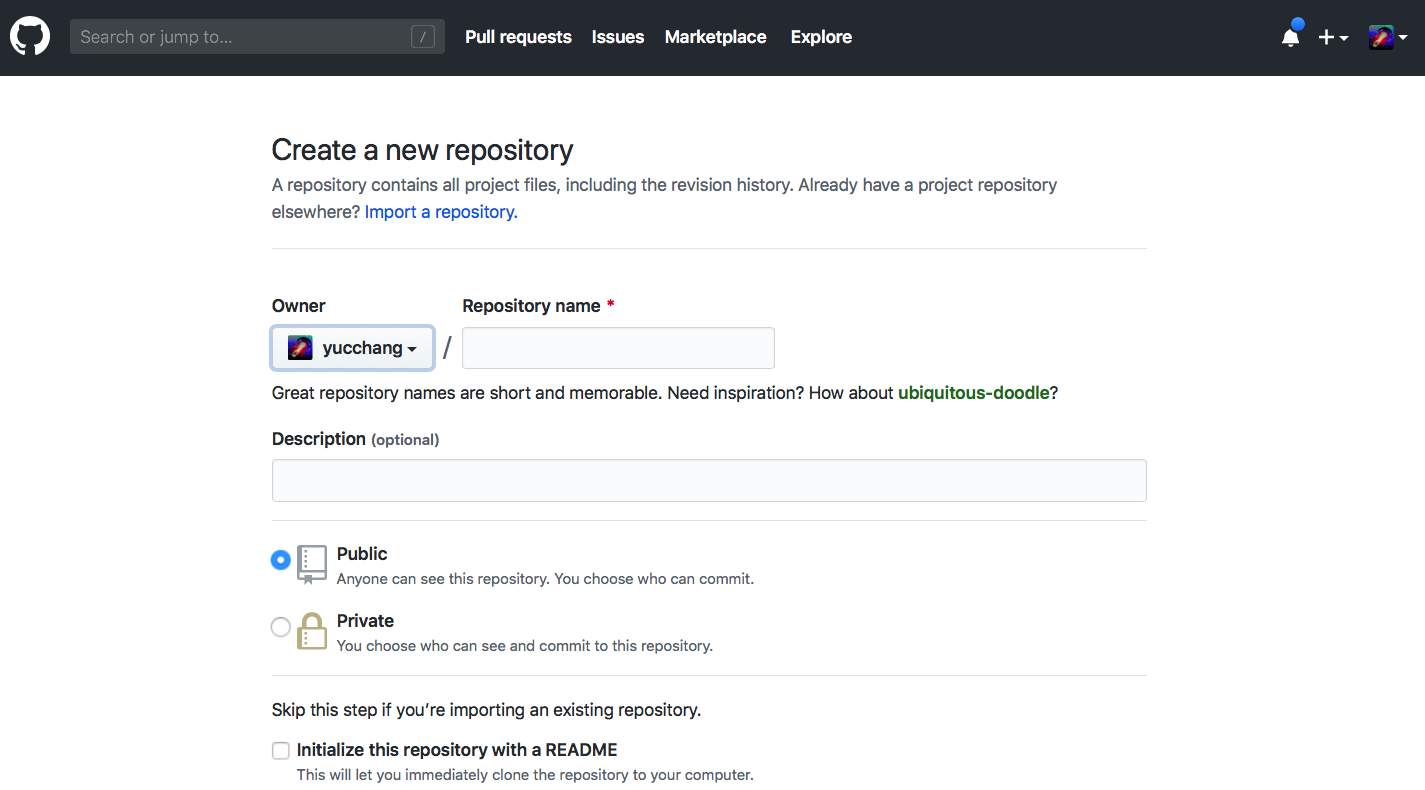Click the Private repository lock icon
This screenshot has height=790, width=1425.
[x=312, y=631]
